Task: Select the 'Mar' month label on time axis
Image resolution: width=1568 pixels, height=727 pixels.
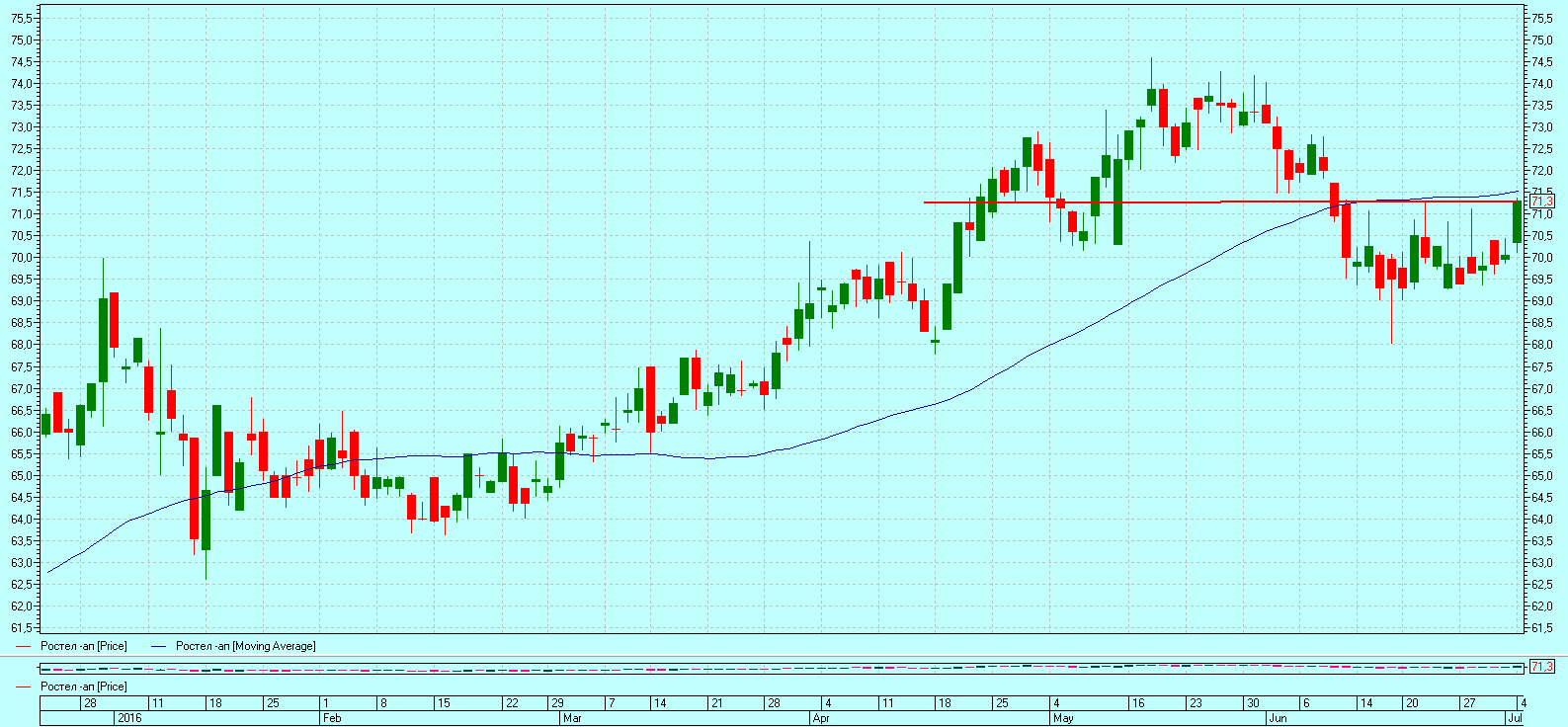Action: [572, 718]
